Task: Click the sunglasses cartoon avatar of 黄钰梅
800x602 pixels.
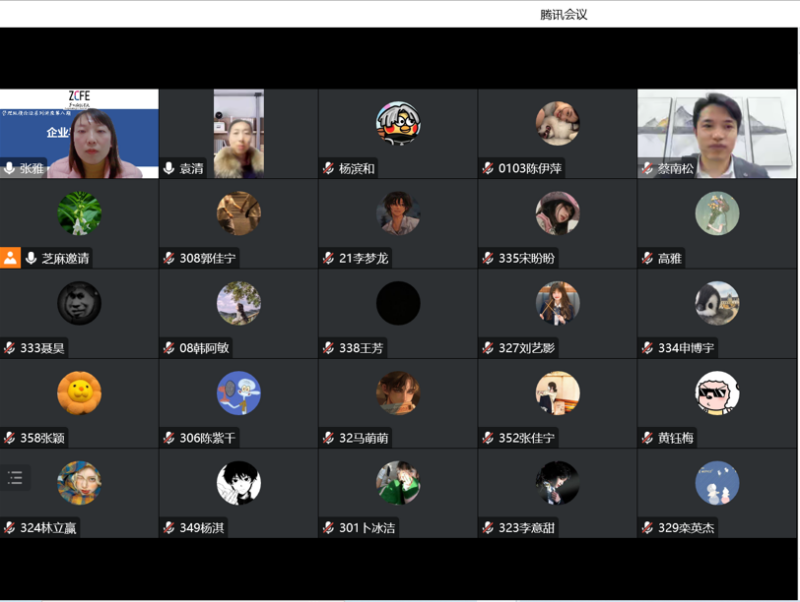Action: coord(717,393)
